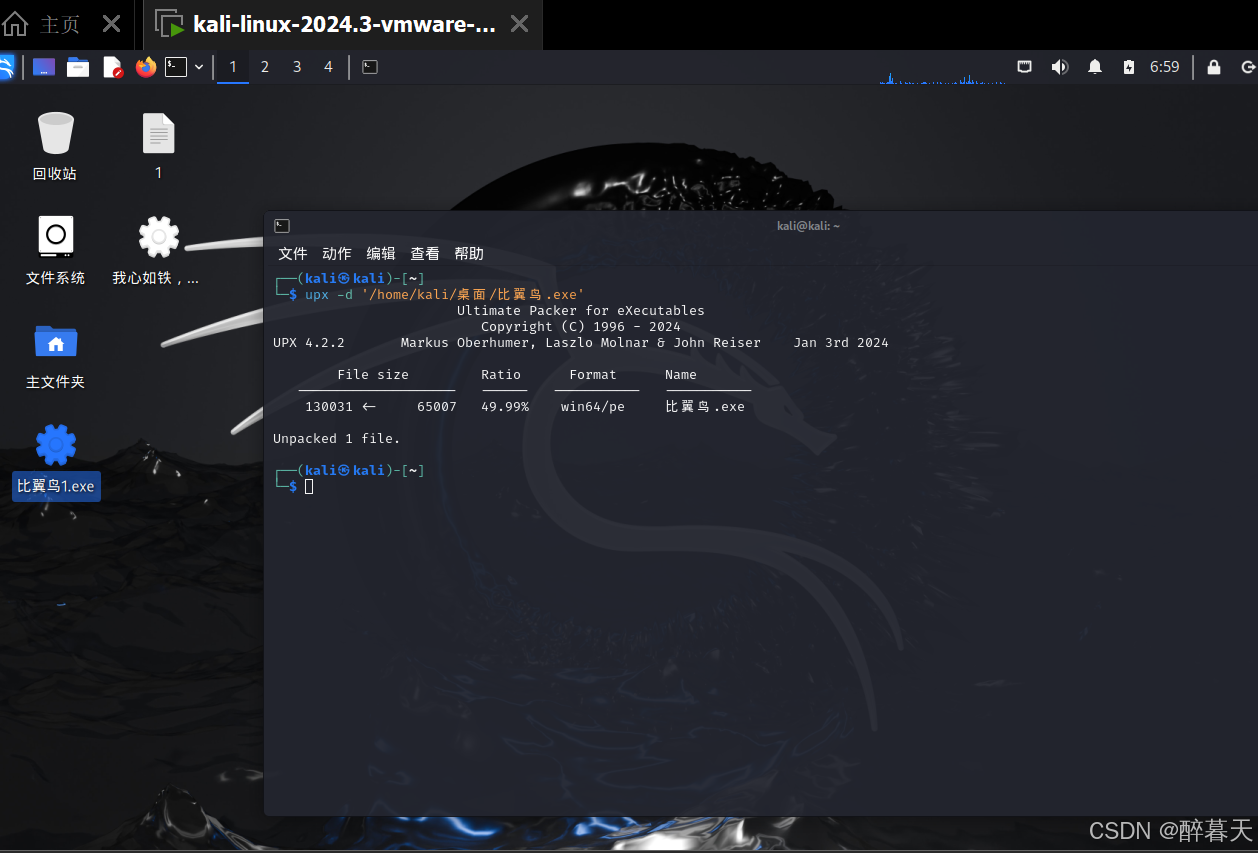Open the 查看 menu in terminal

(x=425, y=253)
